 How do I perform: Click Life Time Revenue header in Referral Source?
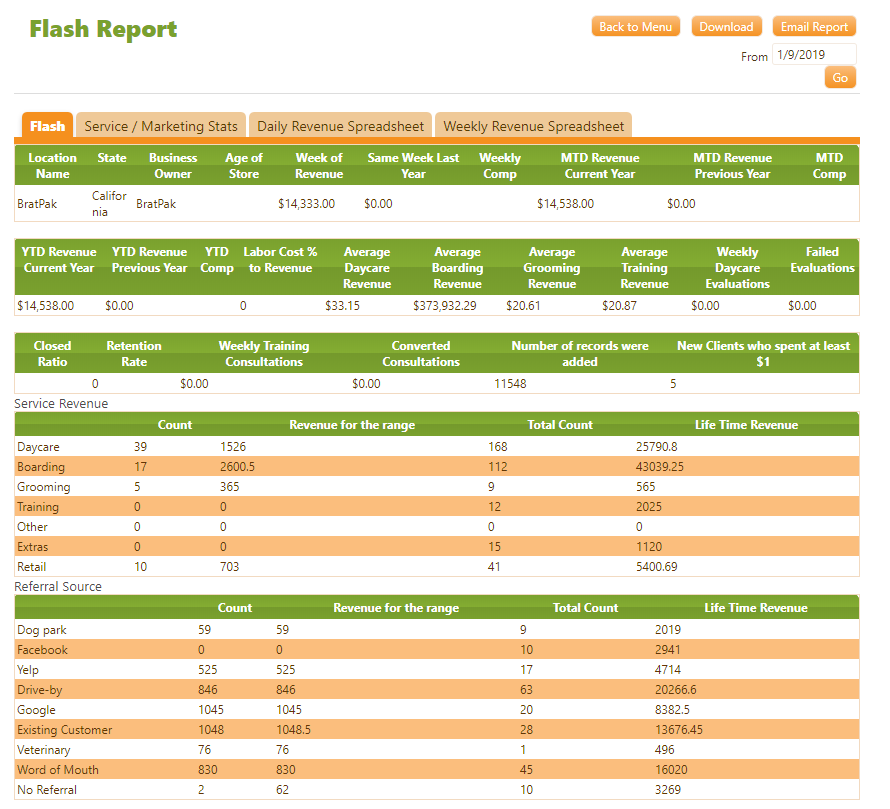pyautogui.click(x=756, y=608)
